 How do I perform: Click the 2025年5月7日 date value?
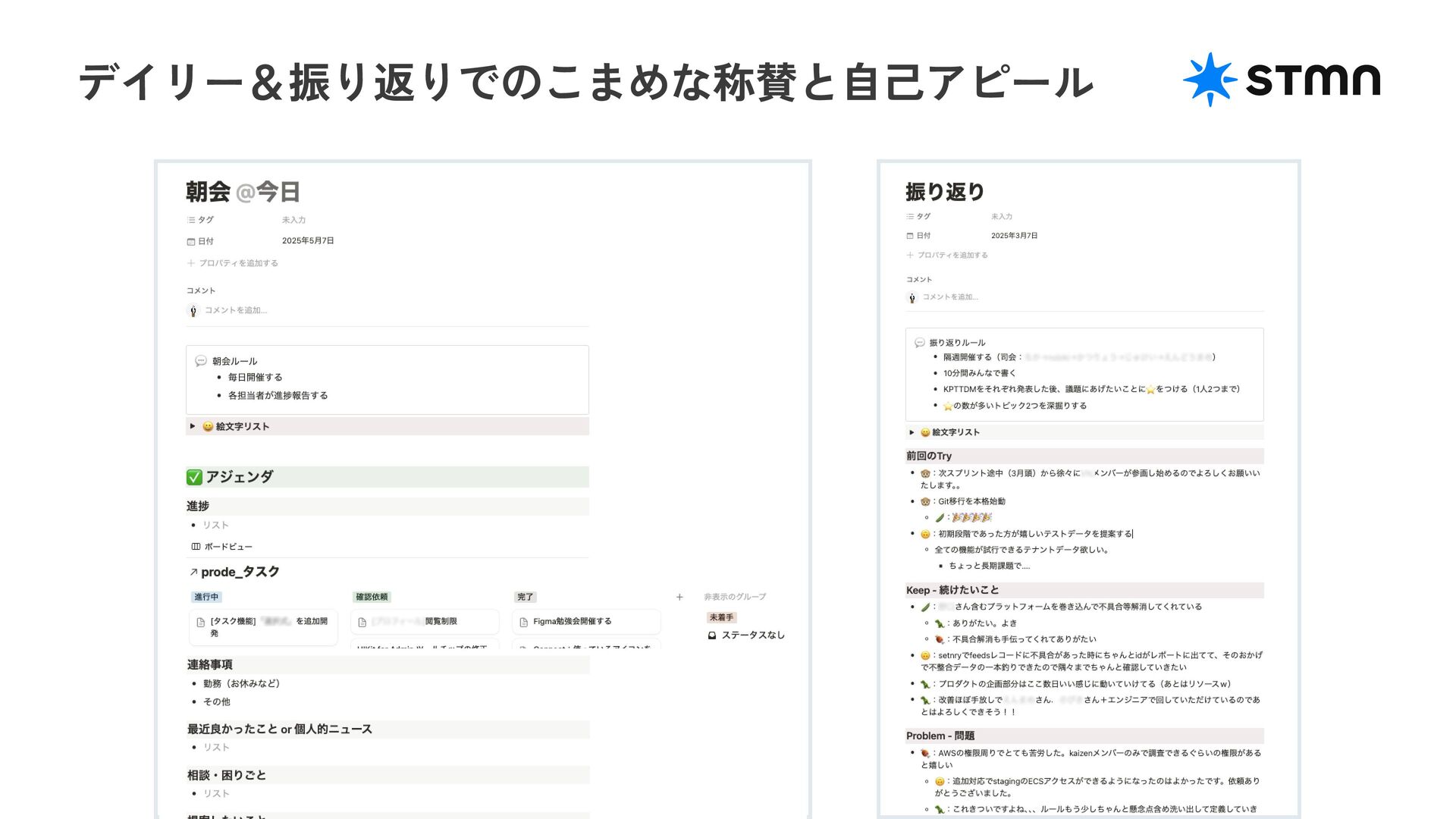(308, 241)
